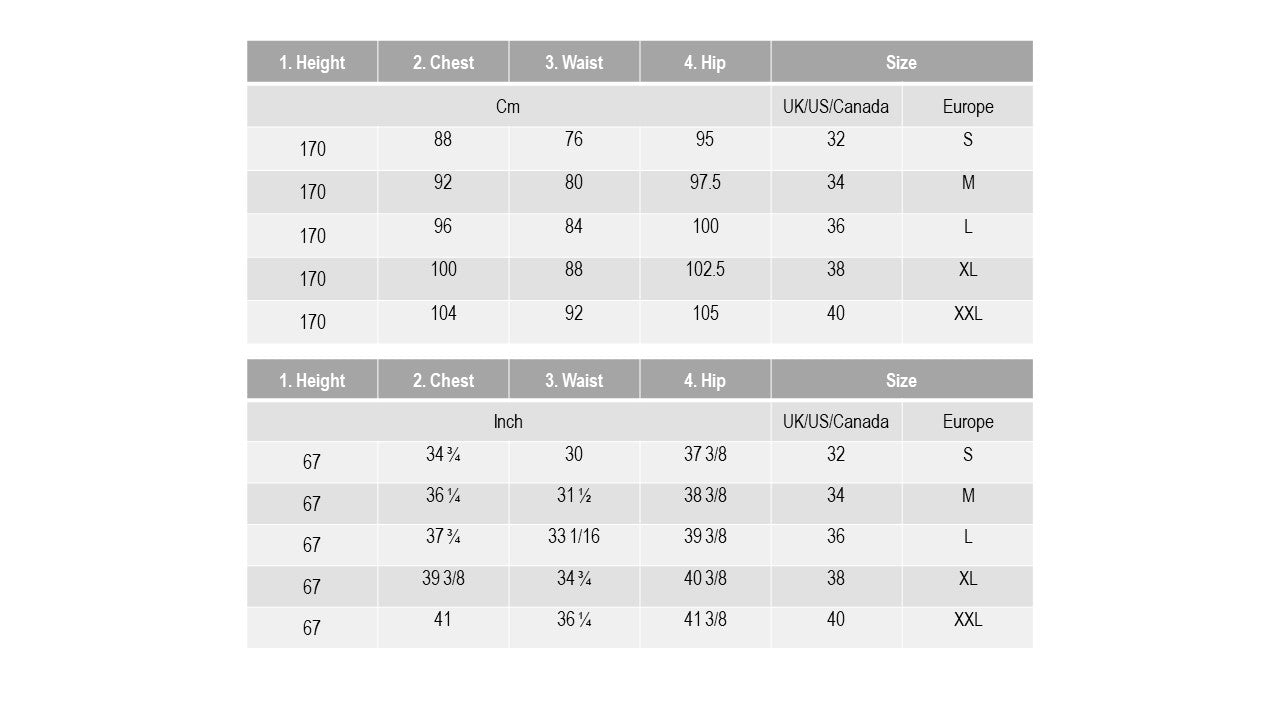This screenshot has height=720, width=1280.
Task: Select the hip value 41 3/8 cell
Action: pyautogui.click(x=705, y=627)
